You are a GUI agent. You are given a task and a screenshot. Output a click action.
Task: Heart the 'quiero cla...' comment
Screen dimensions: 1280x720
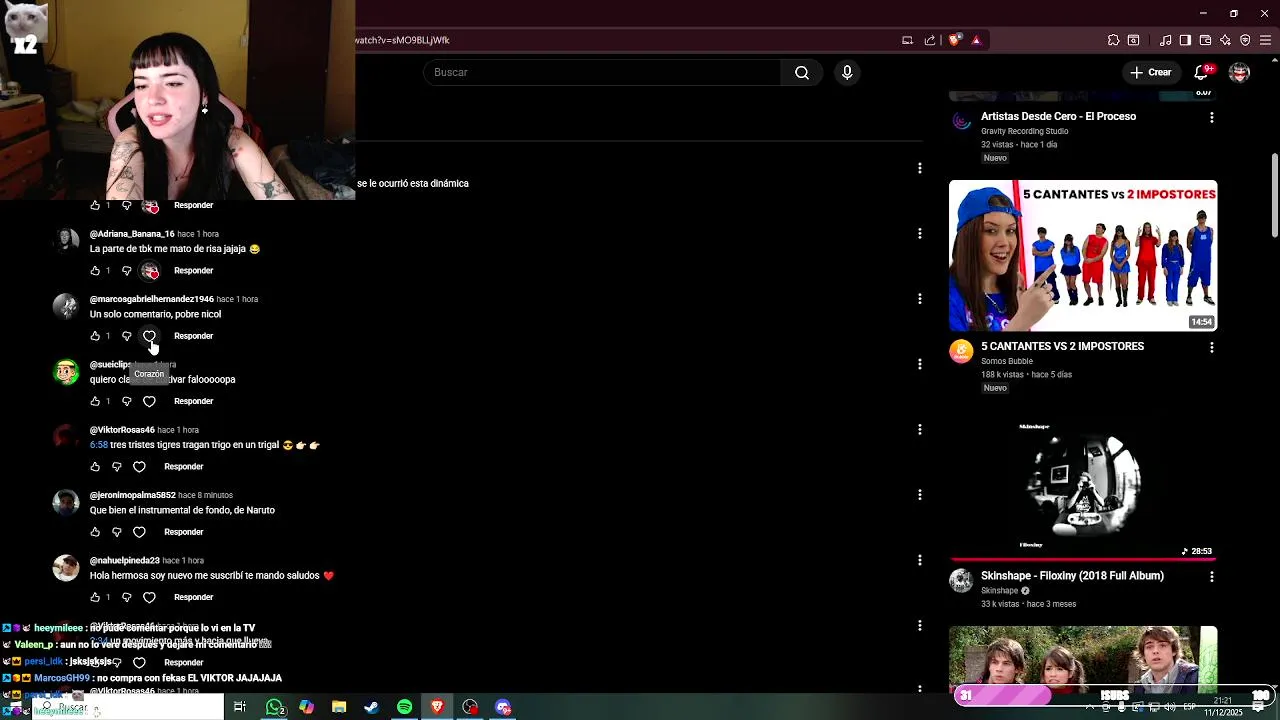[x=149, y=401]
